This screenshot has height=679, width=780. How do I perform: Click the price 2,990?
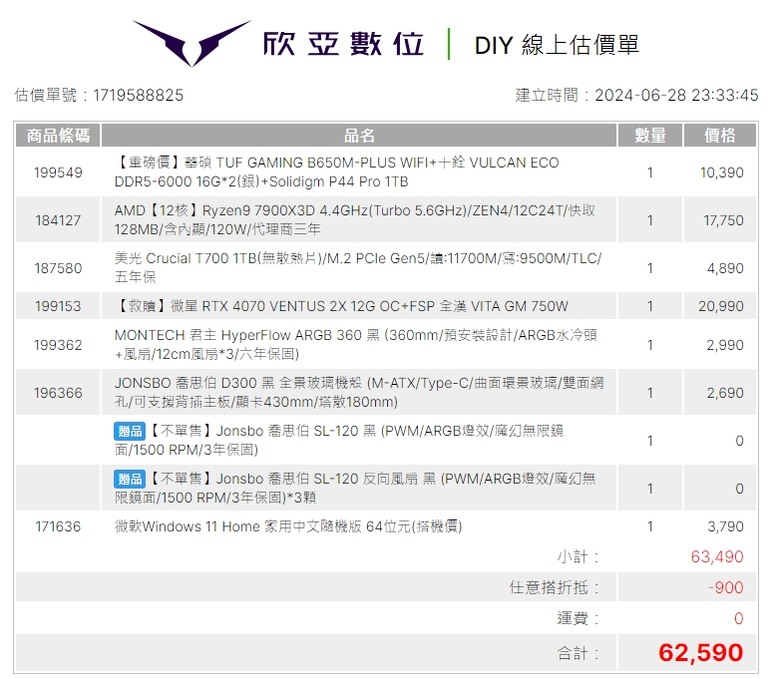point(725,345)
